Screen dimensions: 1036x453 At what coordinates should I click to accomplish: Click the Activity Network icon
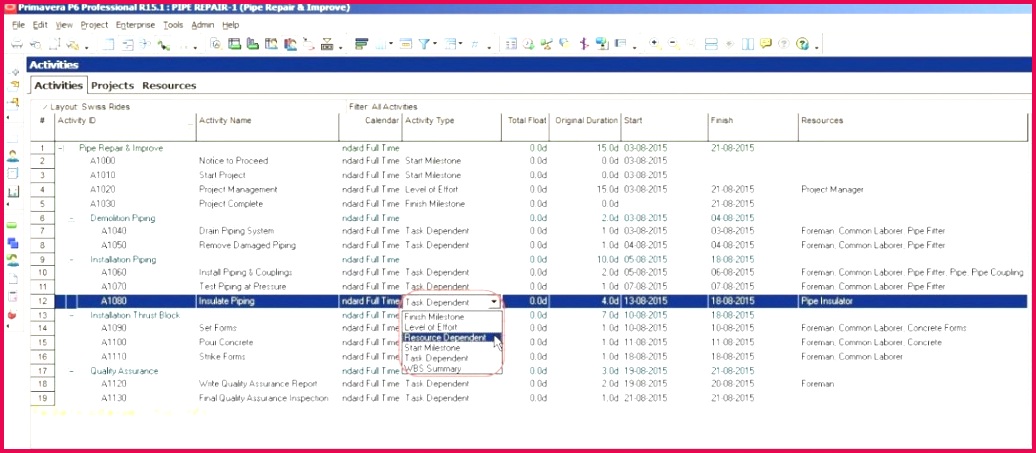click(x=144, y=44)
